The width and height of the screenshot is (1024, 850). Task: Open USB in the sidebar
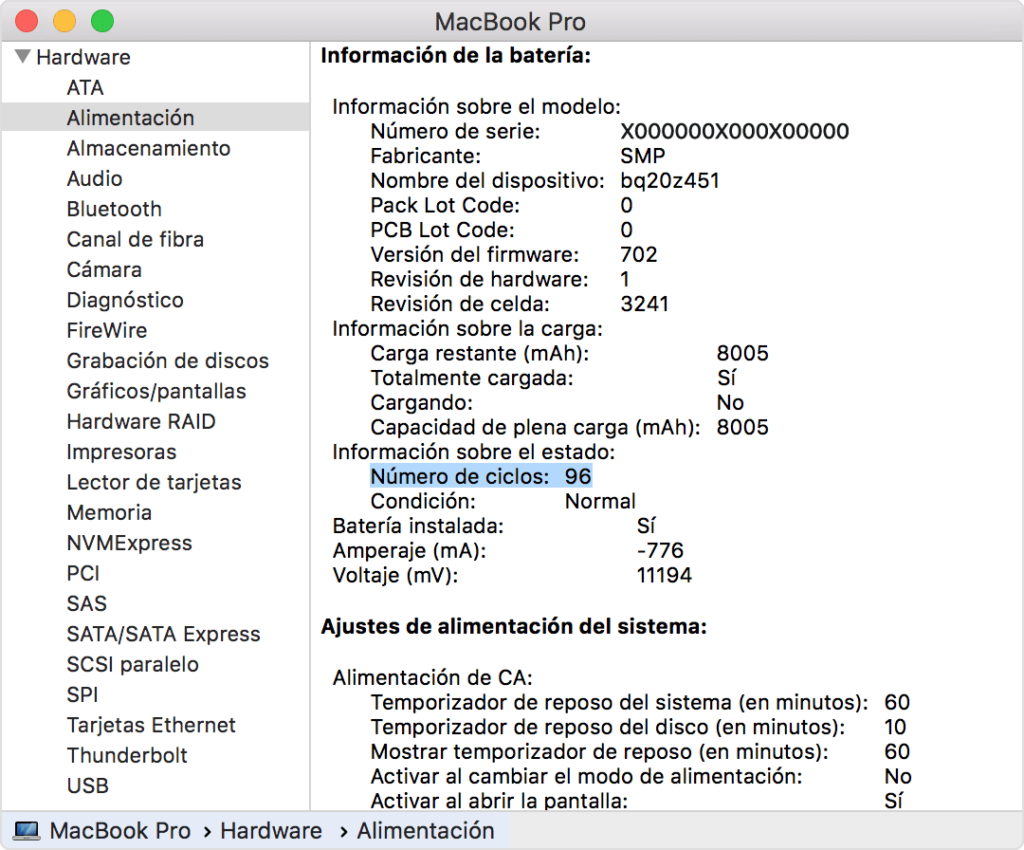pos(88,786)
